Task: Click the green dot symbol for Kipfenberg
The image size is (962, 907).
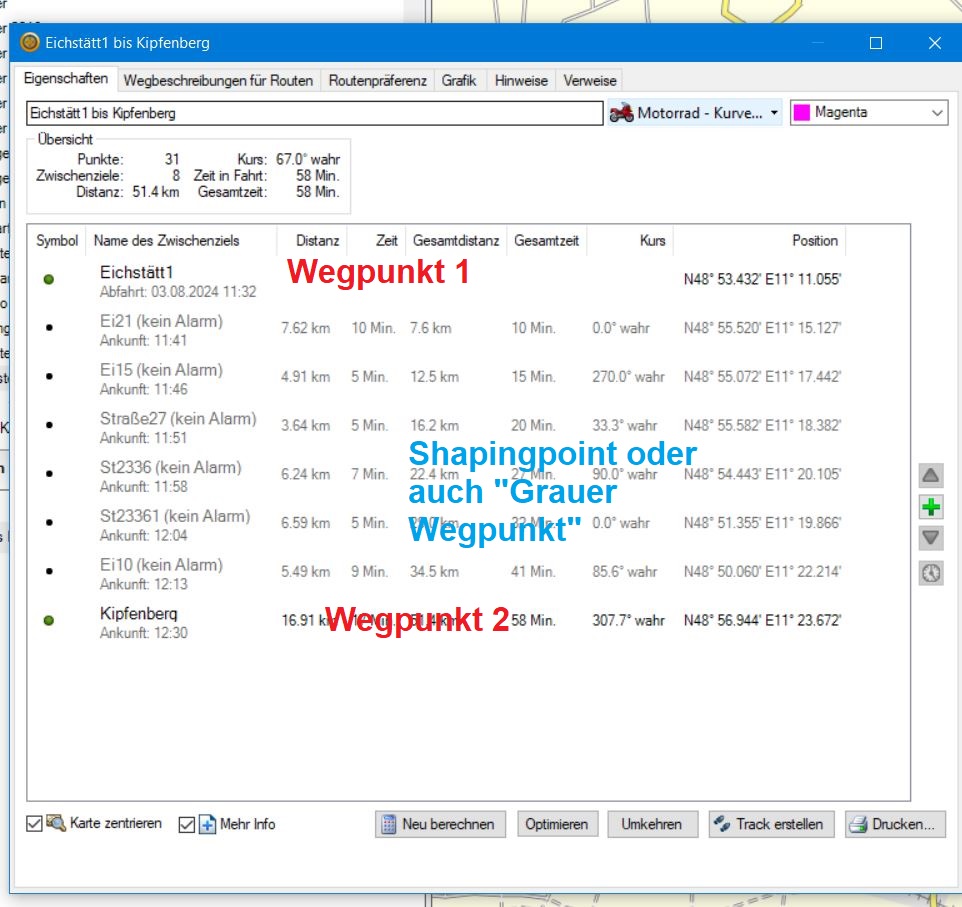Action: [49, 620]
